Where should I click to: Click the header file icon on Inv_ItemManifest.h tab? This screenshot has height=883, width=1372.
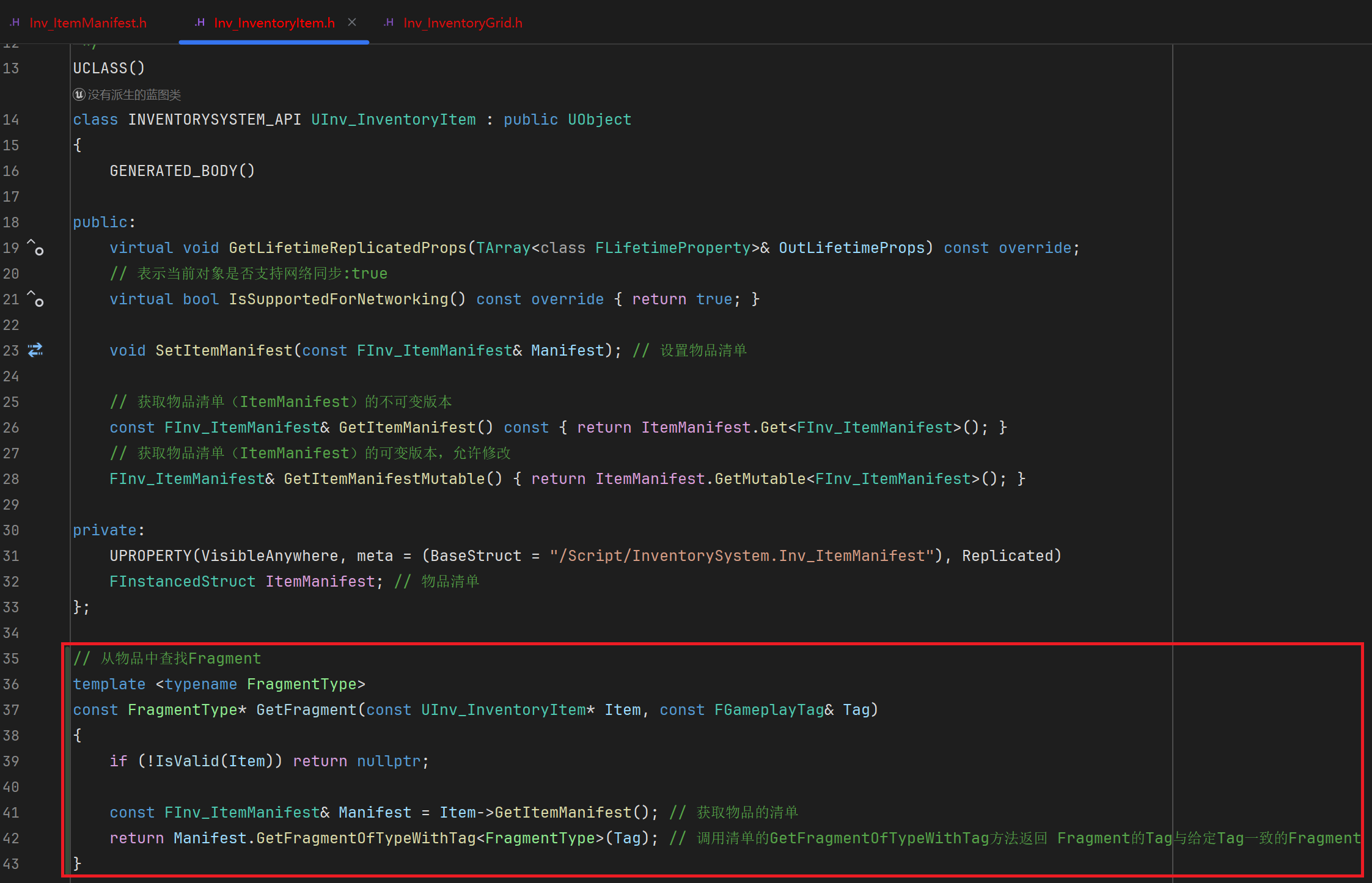(x=15, y=23)
